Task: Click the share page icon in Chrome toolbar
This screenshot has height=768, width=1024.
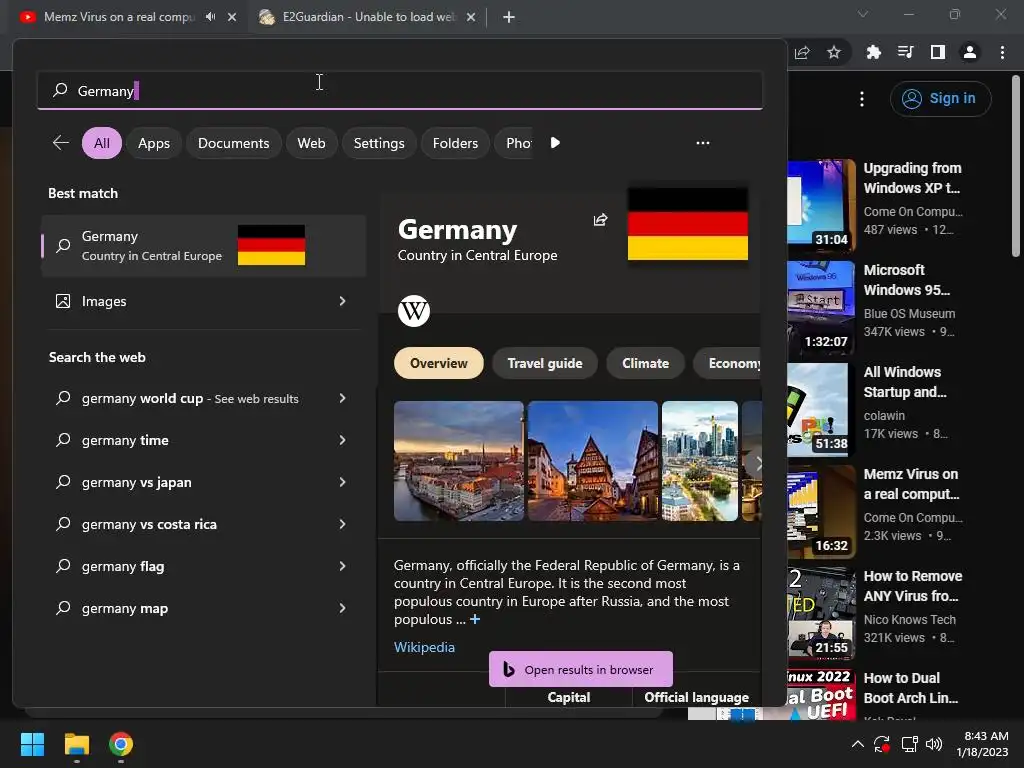Action: coord(803,52)
